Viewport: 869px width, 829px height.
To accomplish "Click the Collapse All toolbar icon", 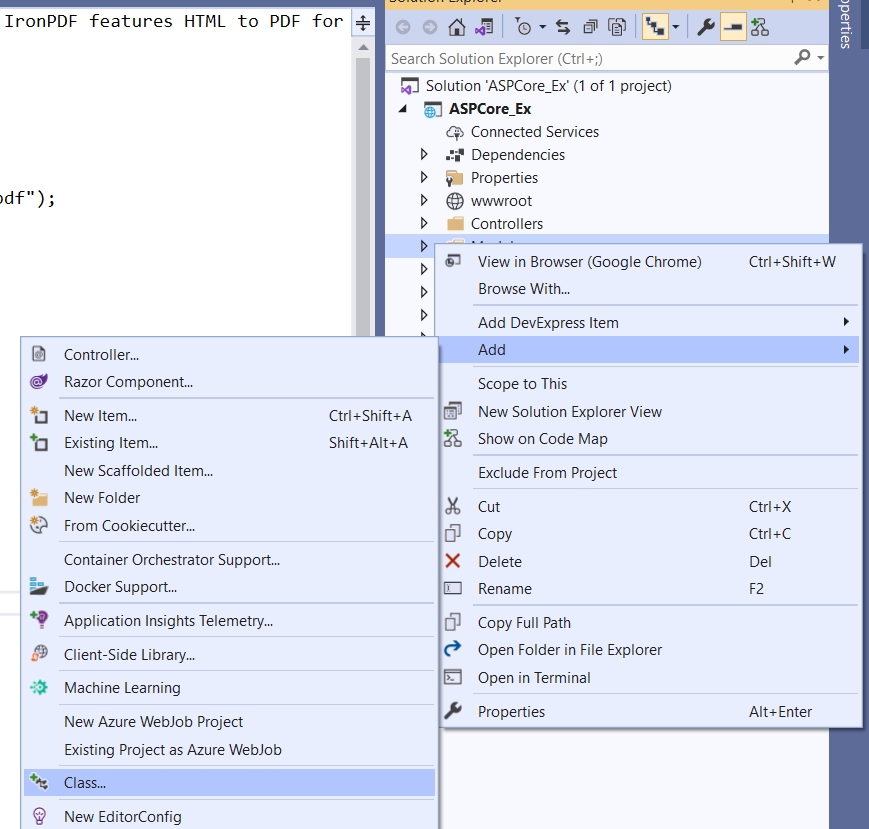I will coord(590,28).
